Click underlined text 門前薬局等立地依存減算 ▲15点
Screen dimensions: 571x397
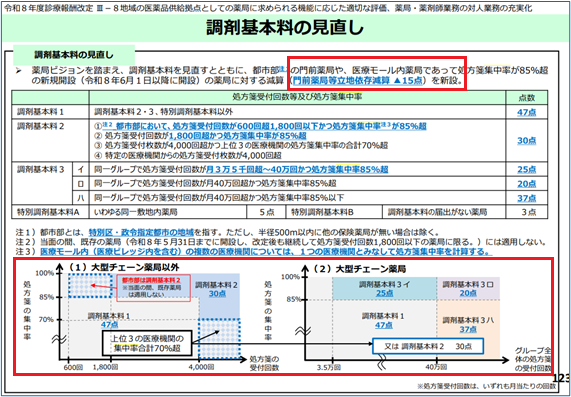coord(358,81)
